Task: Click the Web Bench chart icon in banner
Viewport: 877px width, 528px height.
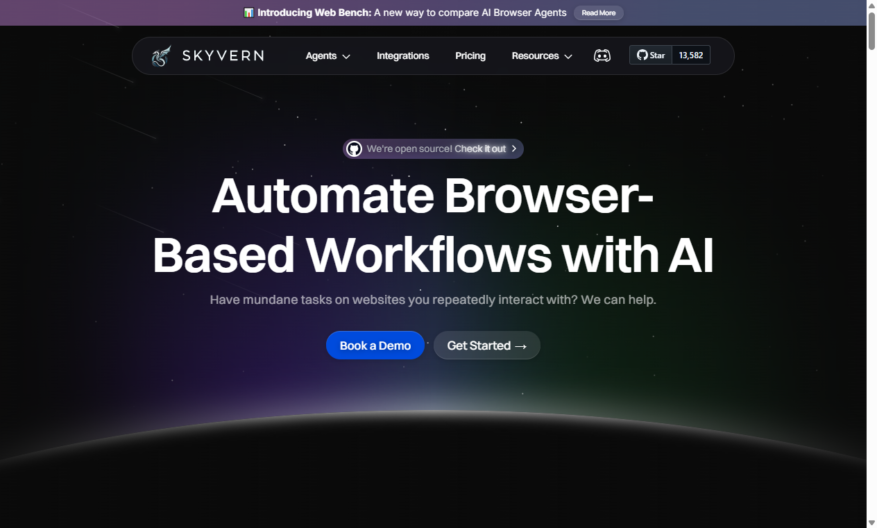Action: pyautogui.click(x=248, y=12)
